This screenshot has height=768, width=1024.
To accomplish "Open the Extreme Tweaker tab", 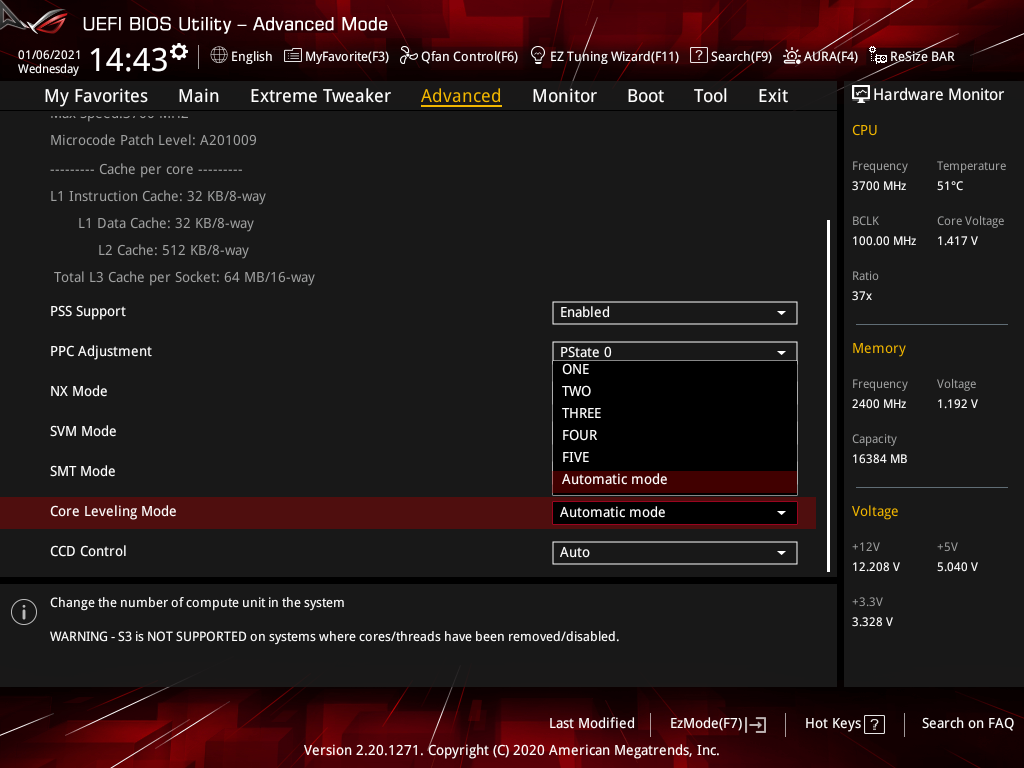I will (x=320, y=96).
